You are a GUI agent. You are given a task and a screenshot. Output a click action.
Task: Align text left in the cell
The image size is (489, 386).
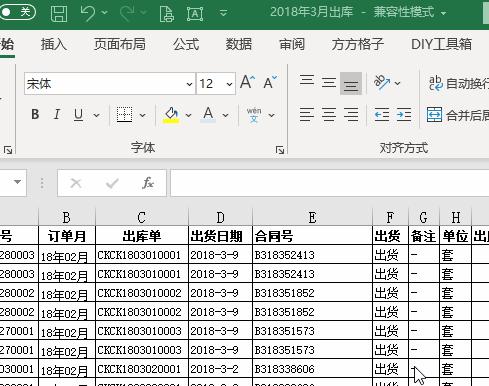307,115
